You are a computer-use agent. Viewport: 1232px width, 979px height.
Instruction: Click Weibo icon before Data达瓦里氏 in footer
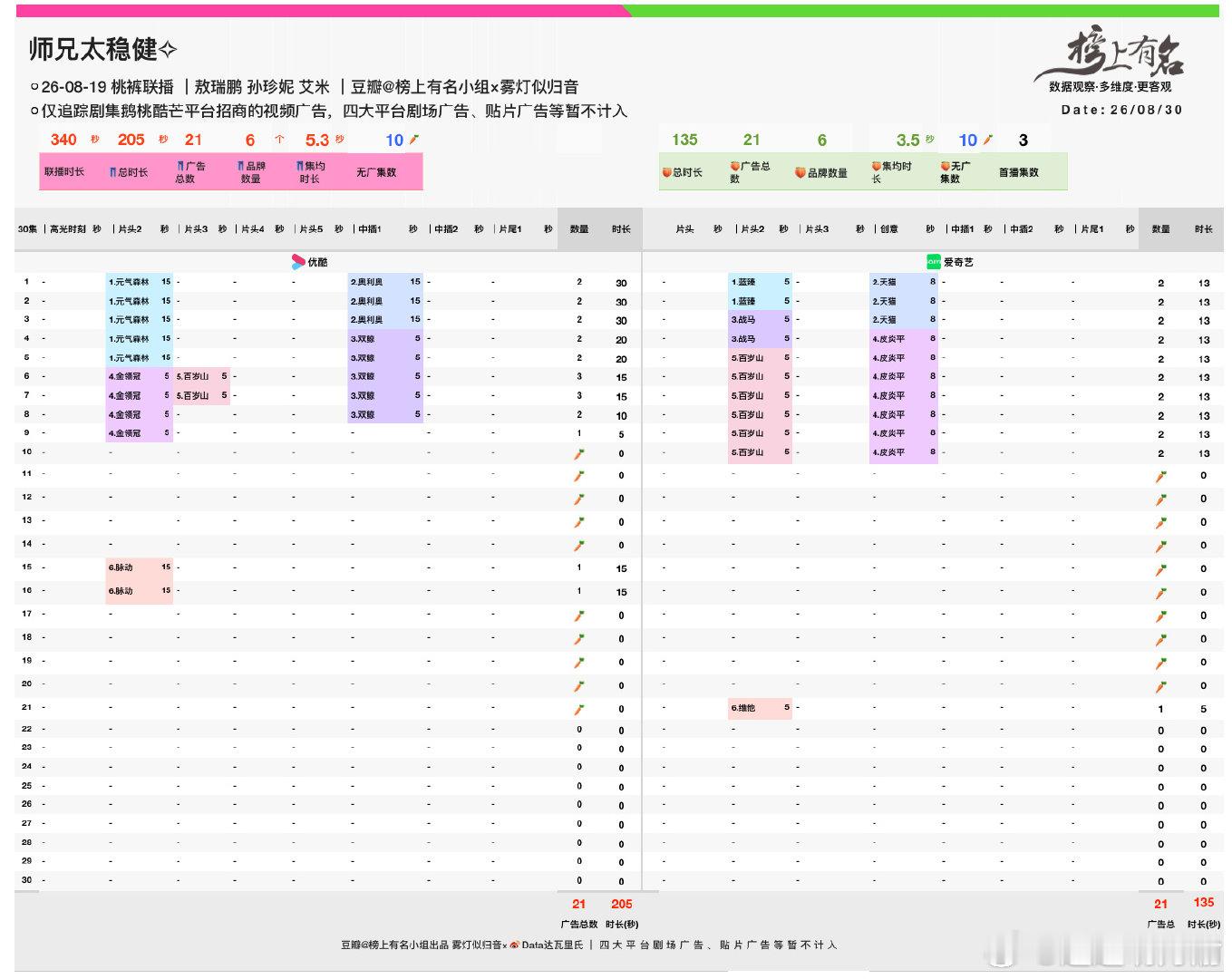coord(515,945)
